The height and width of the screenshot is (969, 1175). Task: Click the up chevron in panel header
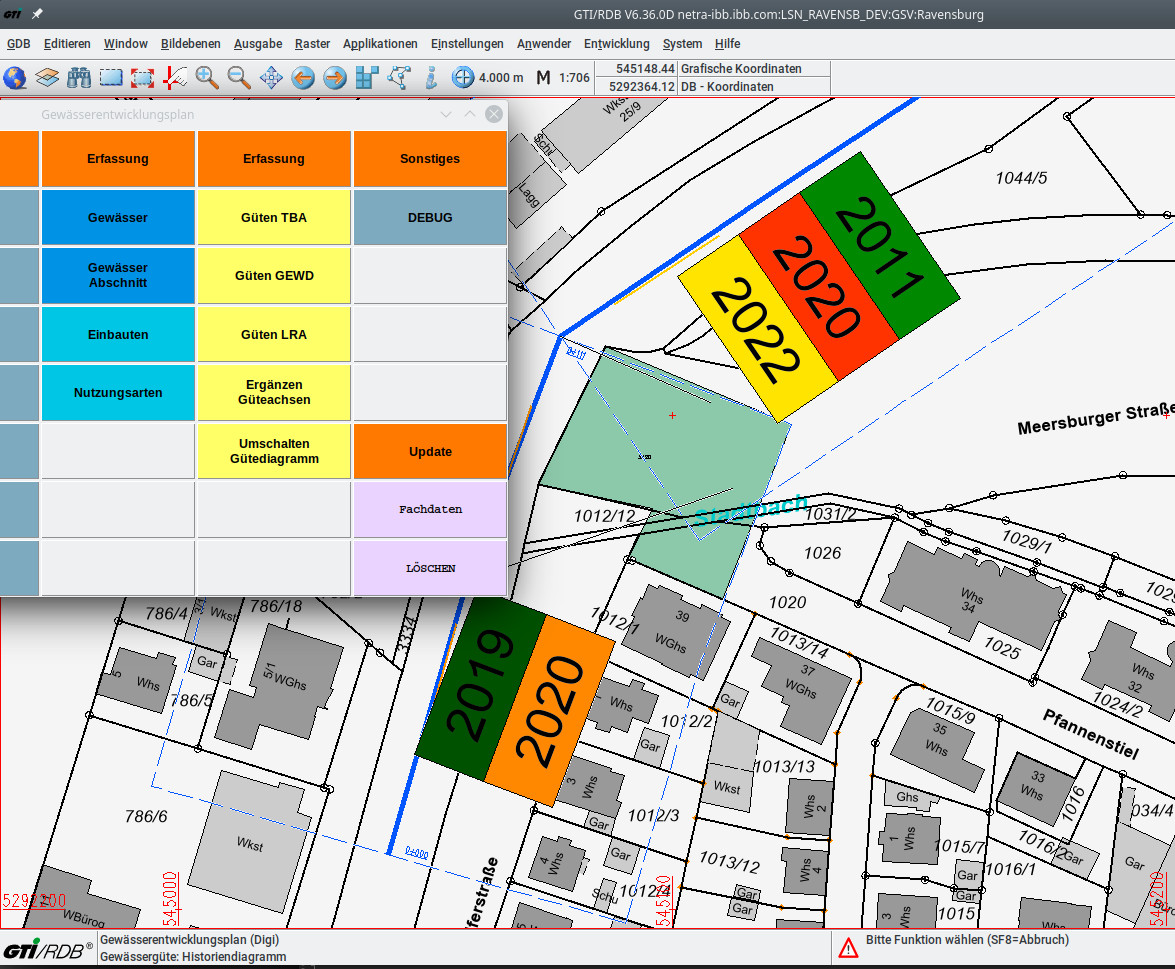pyautogui.click(x=470, y=115)
